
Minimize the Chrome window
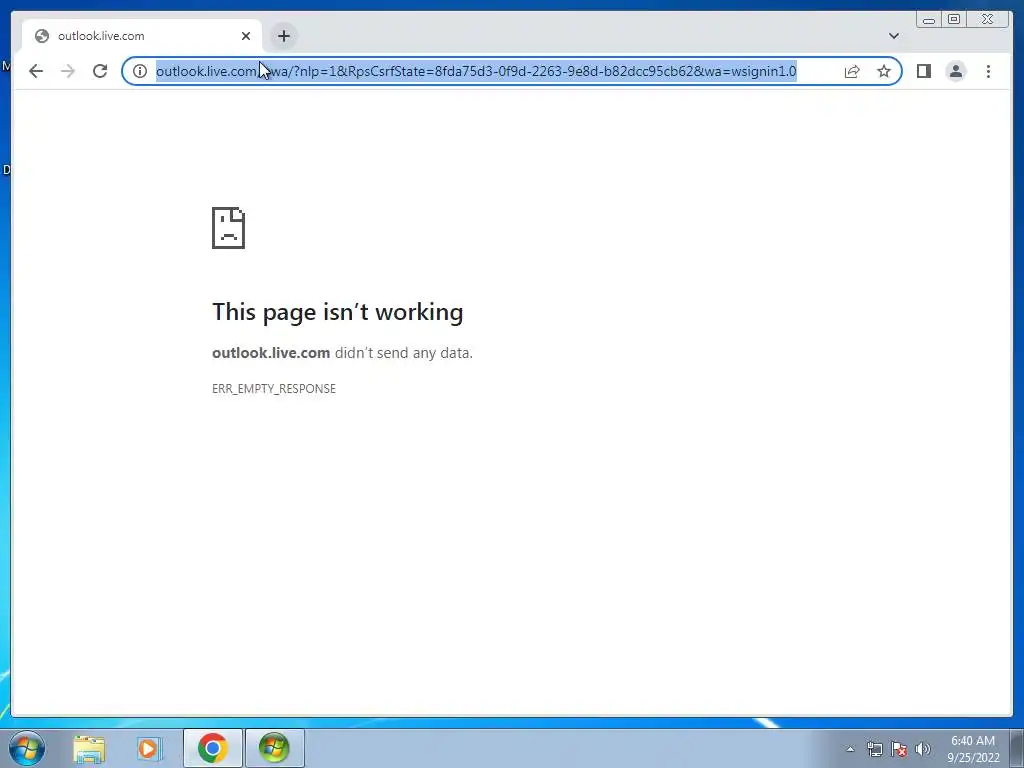click(x=929, y=20)
